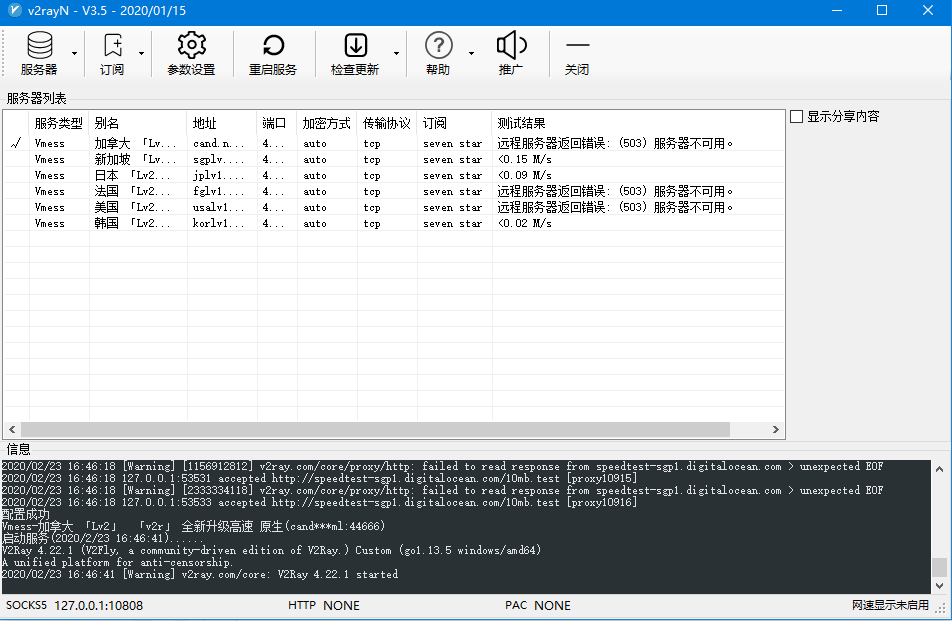Click the log panel scroll down arrow
This screenshot has height=621, width=952.
[x=939, y=586]
